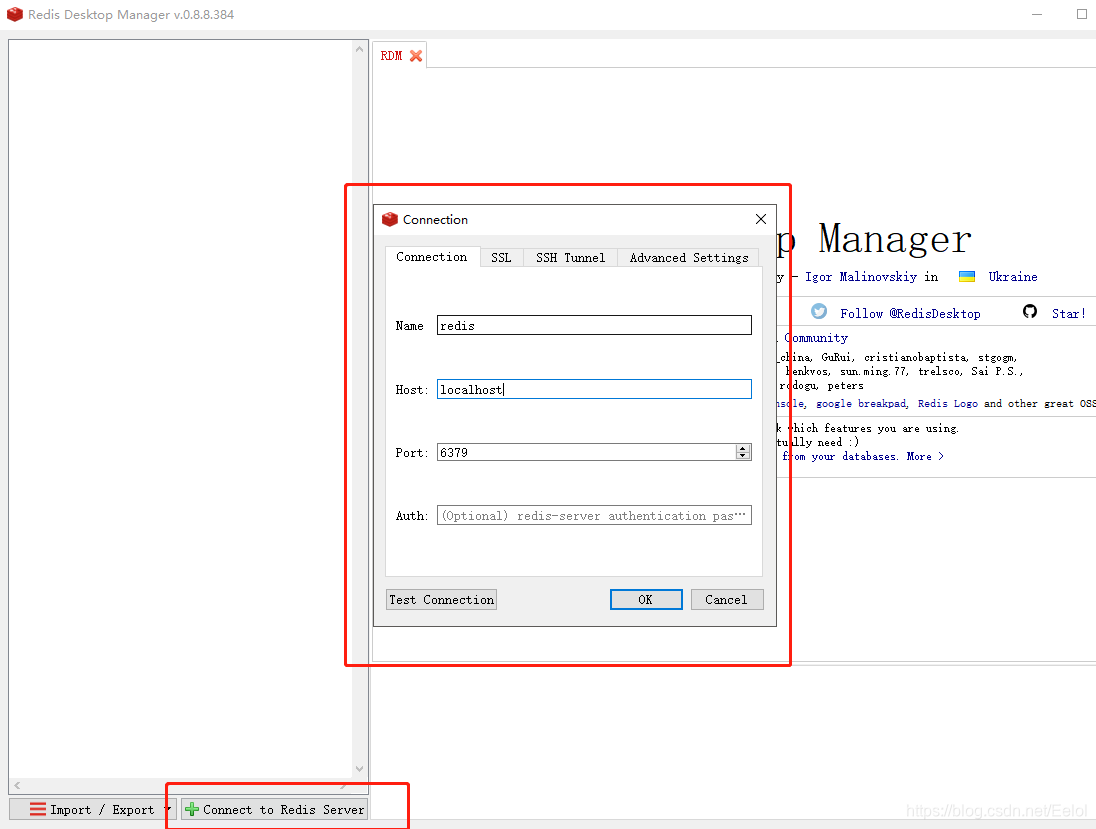Screen dimensions: 1096x829
Task: Decrease port value with down arrow
Action: 743,456
